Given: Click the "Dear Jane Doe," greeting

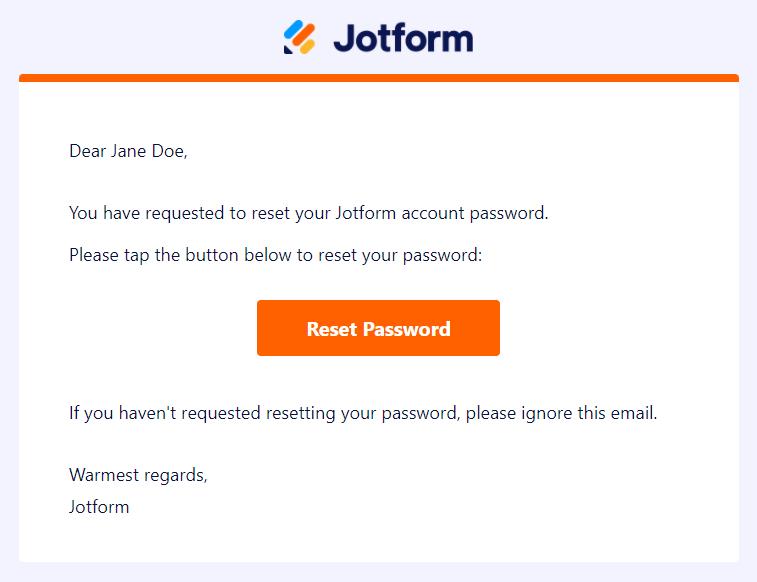Looking at the screenshot, I should point(128,151).
